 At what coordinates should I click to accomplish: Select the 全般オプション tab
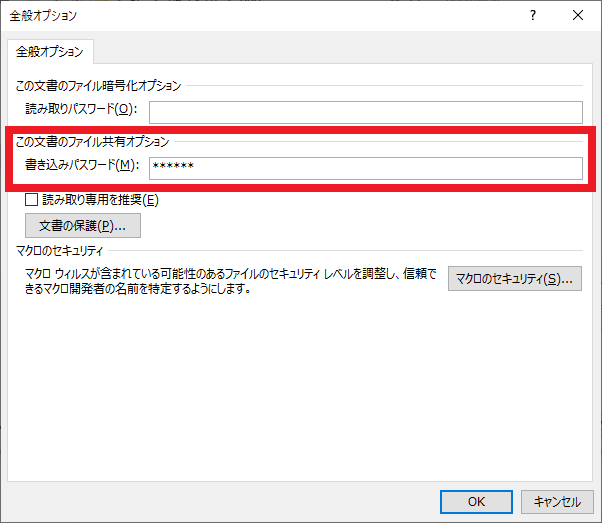coord(50,51)
